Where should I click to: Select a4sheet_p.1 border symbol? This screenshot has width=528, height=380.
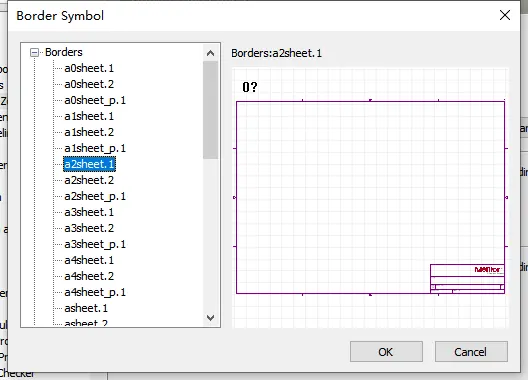(95, 292)
